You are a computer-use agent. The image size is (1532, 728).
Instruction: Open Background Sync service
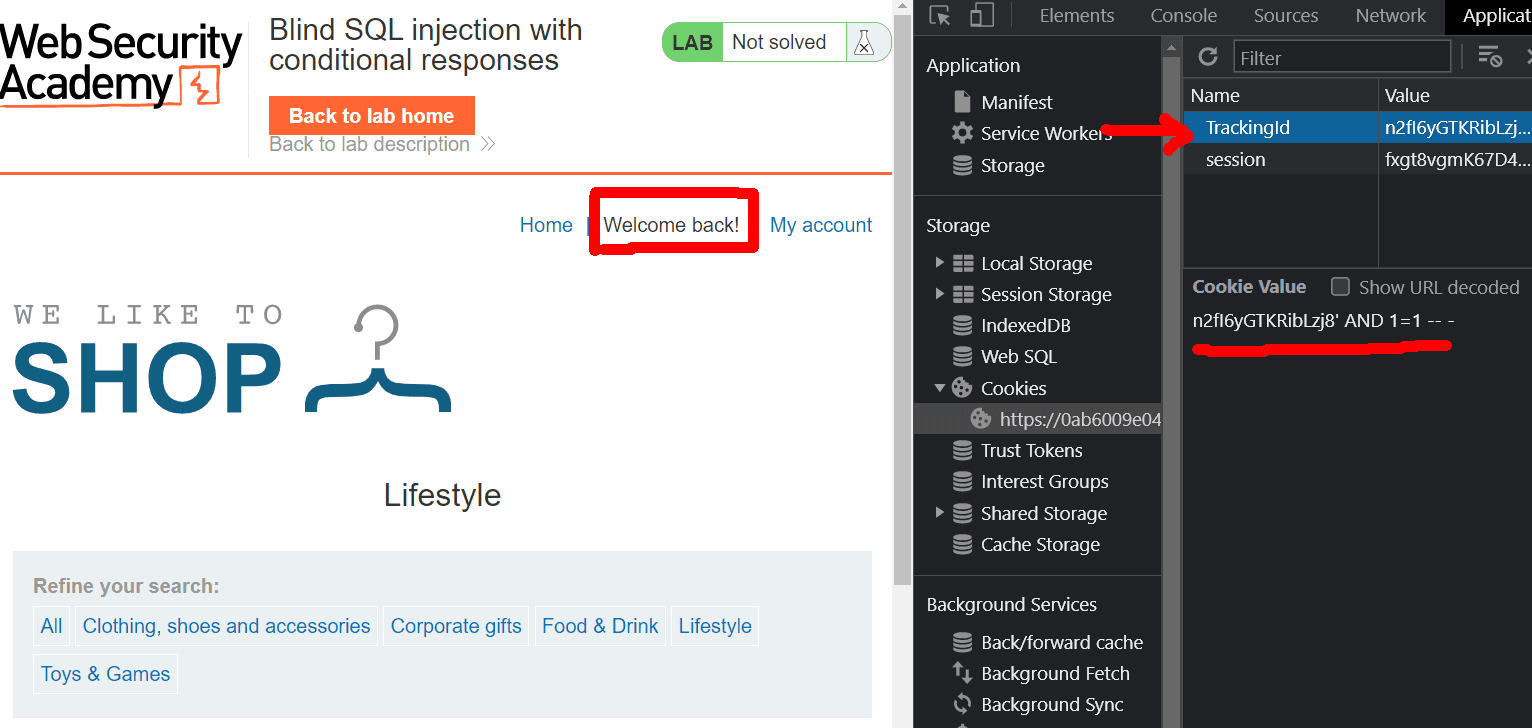1052,704
